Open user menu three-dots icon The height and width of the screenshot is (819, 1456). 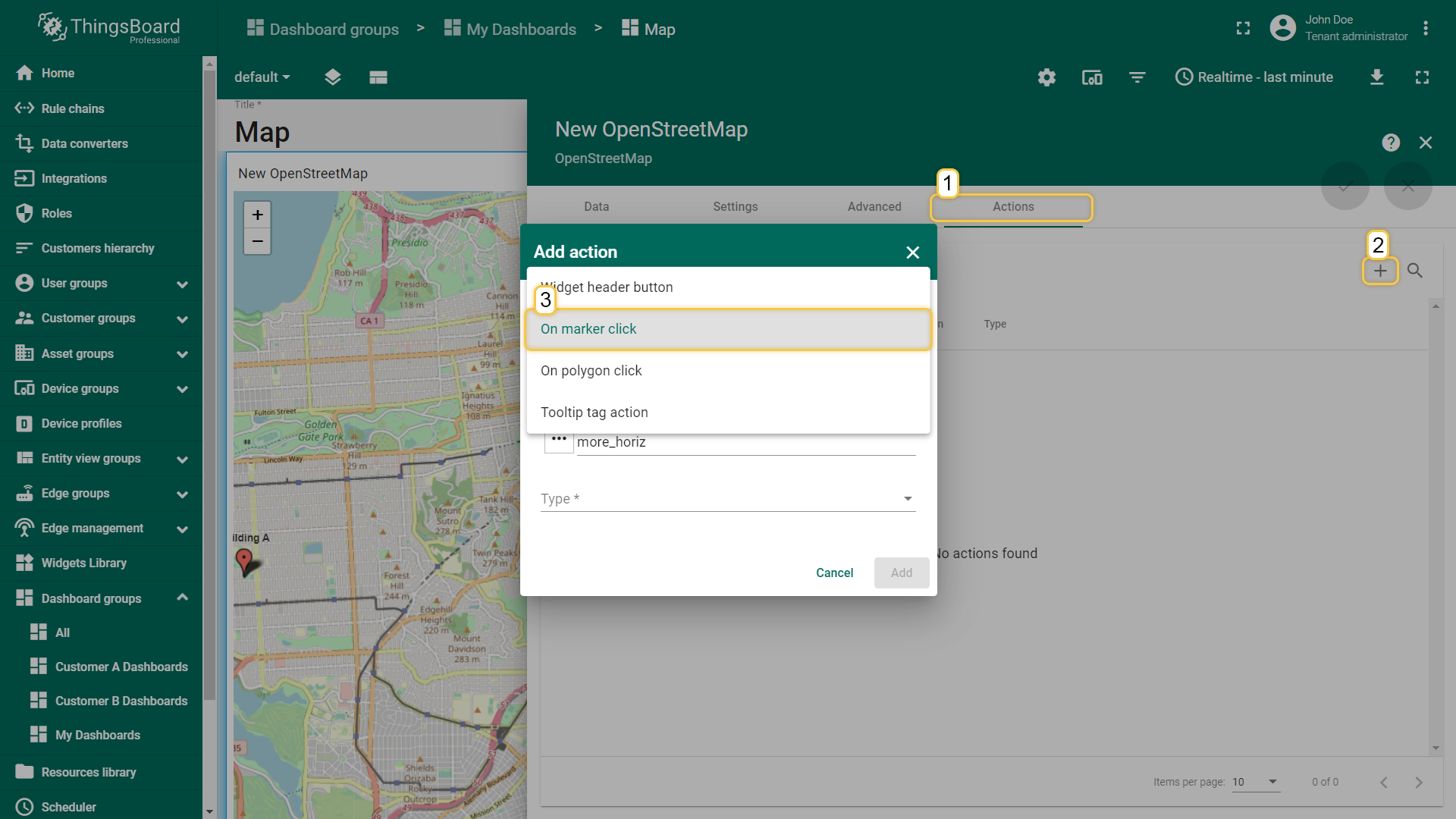[1426, 29]
